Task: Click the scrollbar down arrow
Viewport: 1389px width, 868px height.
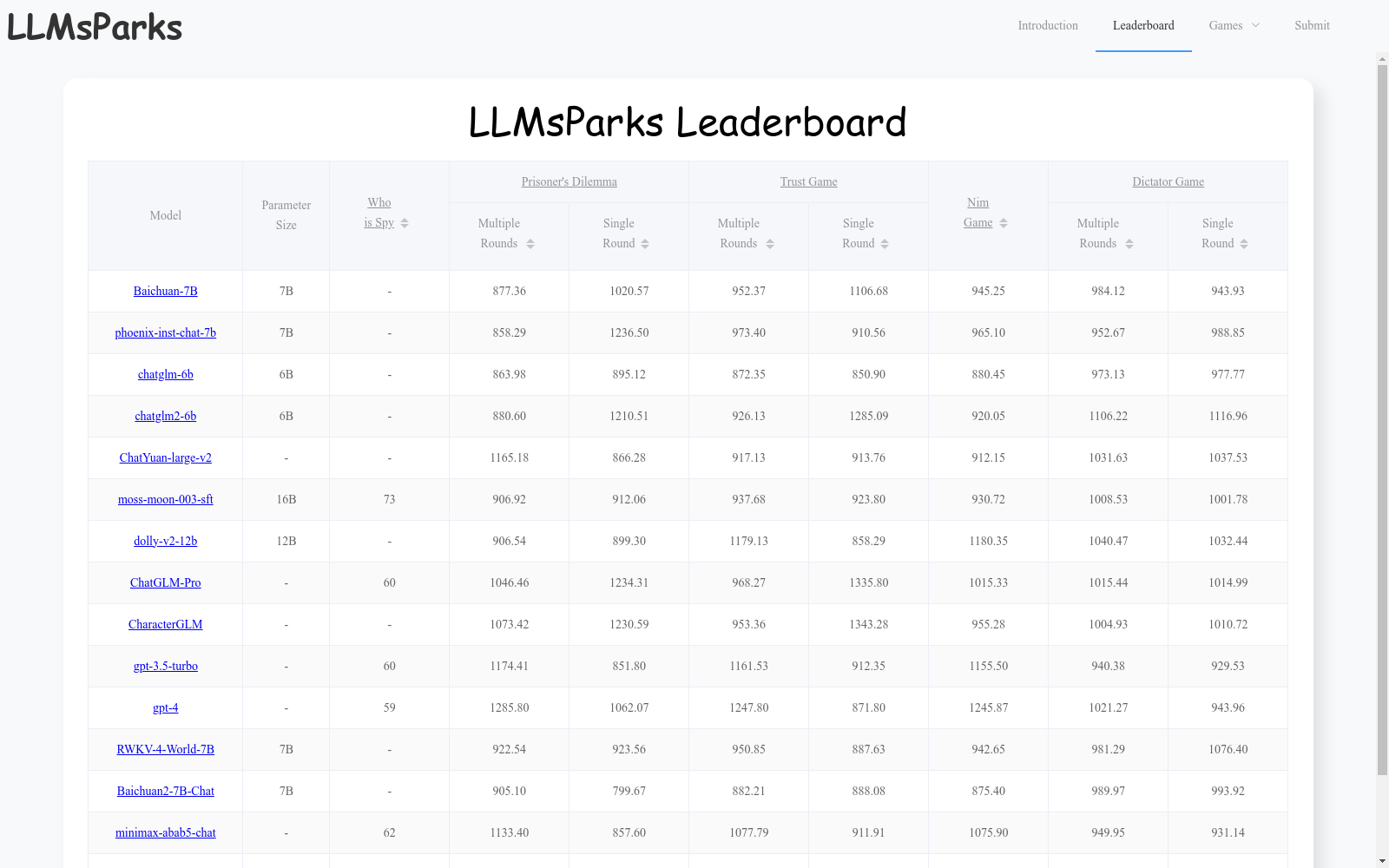Action: tap(1382, 861)
